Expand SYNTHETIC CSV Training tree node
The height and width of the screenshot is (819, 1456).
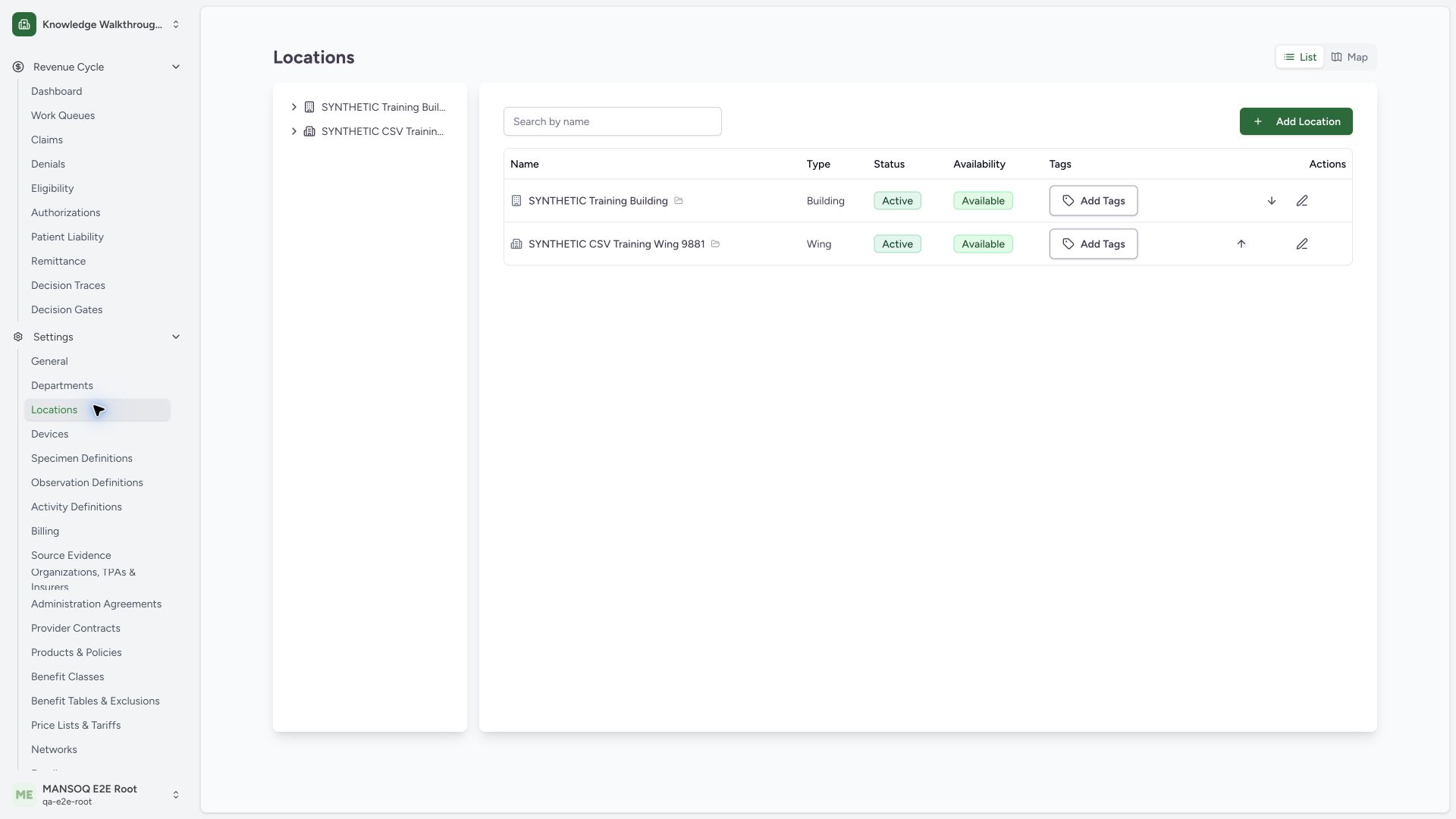tap(294, 131)
